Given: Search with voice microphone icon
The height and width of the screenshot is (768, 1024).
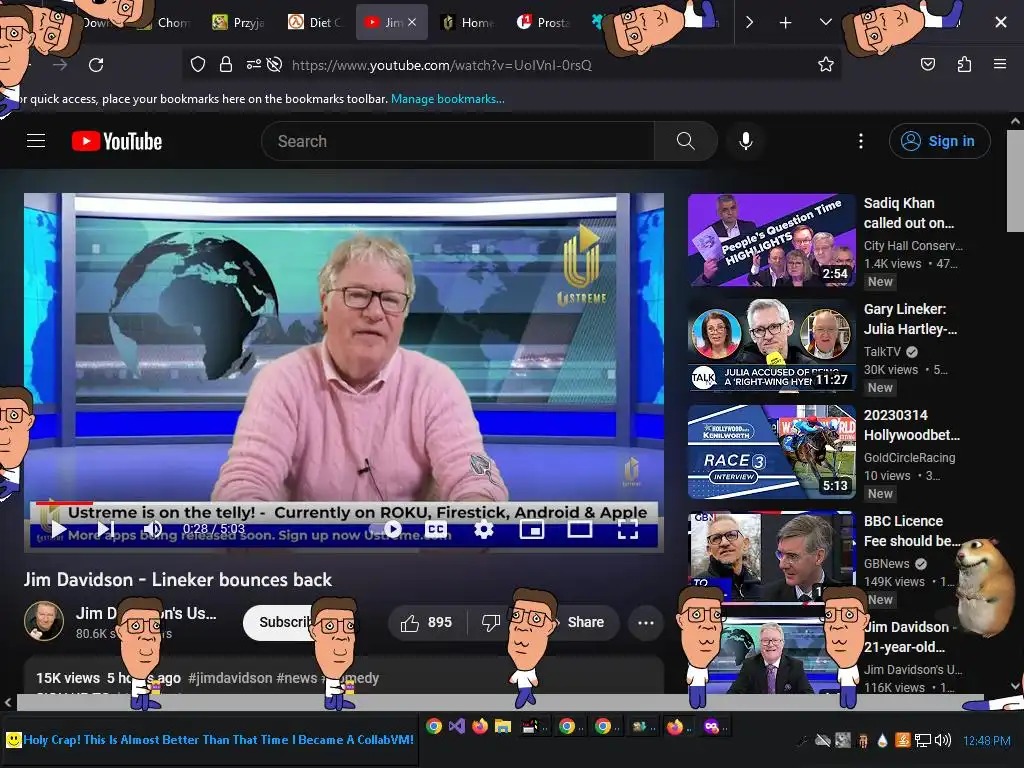Looking at the screenshot, I should point(746,141).
